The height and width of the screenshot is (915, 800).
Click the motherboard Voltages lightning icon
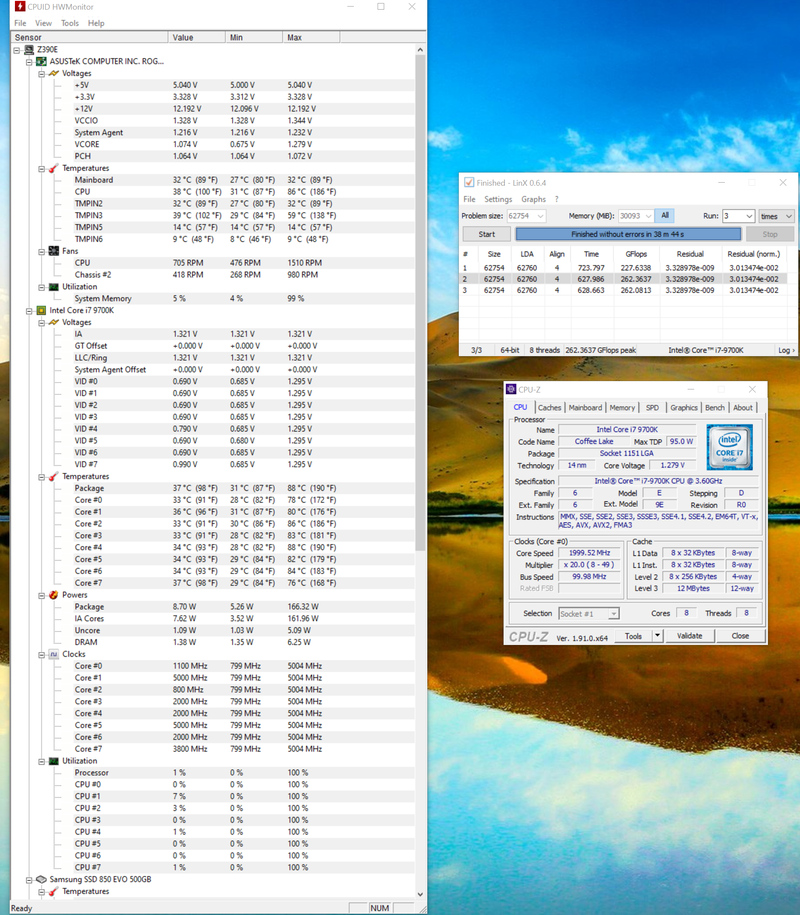(x=54, y=74)
